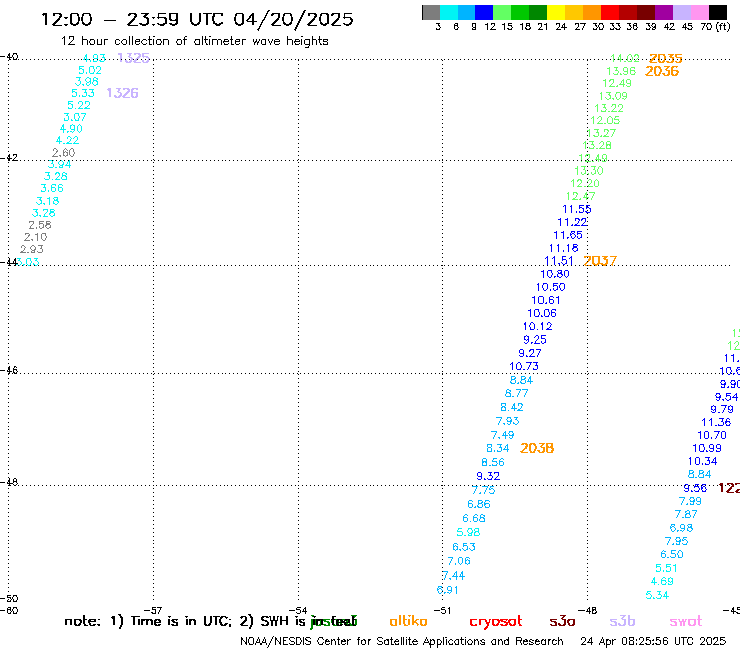The image size is (740, 650).
Task: Click the gray wave height value 2.93
Action: pyautogui.click(x=32, y=250)
